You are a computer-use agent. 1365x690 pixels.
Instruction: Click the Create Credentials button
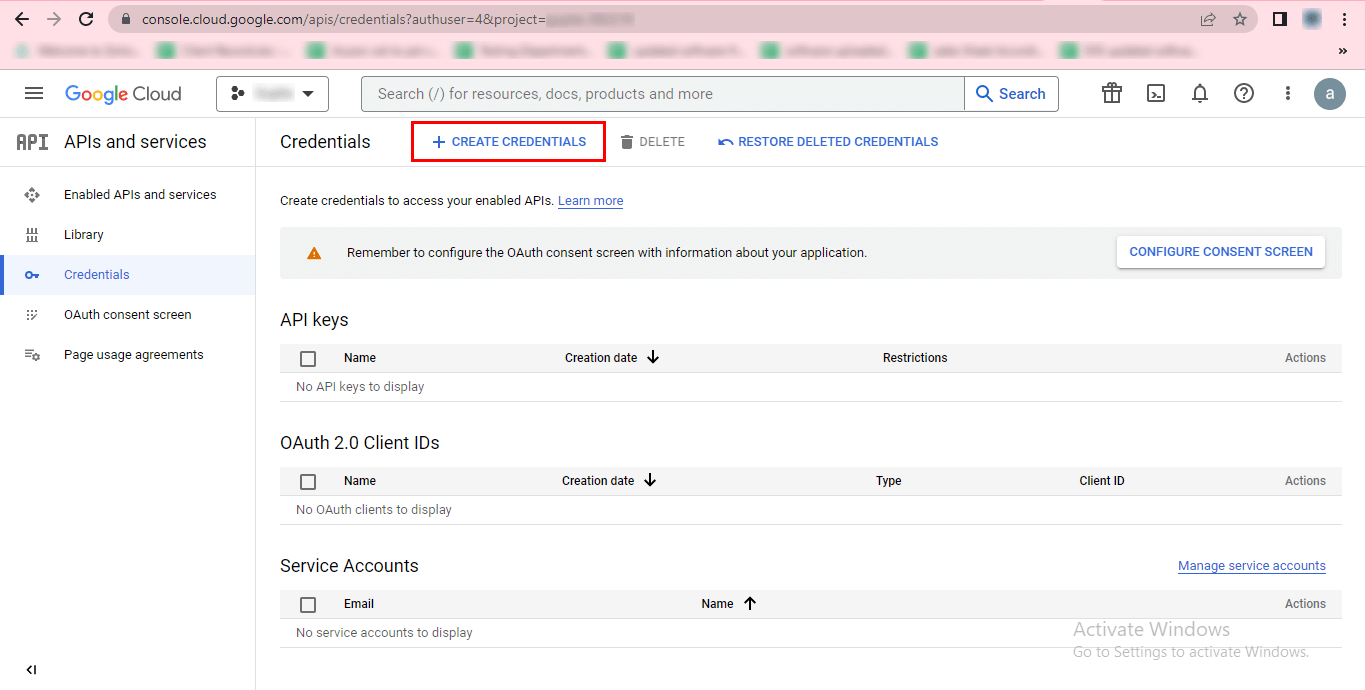(x=508, y=142)
